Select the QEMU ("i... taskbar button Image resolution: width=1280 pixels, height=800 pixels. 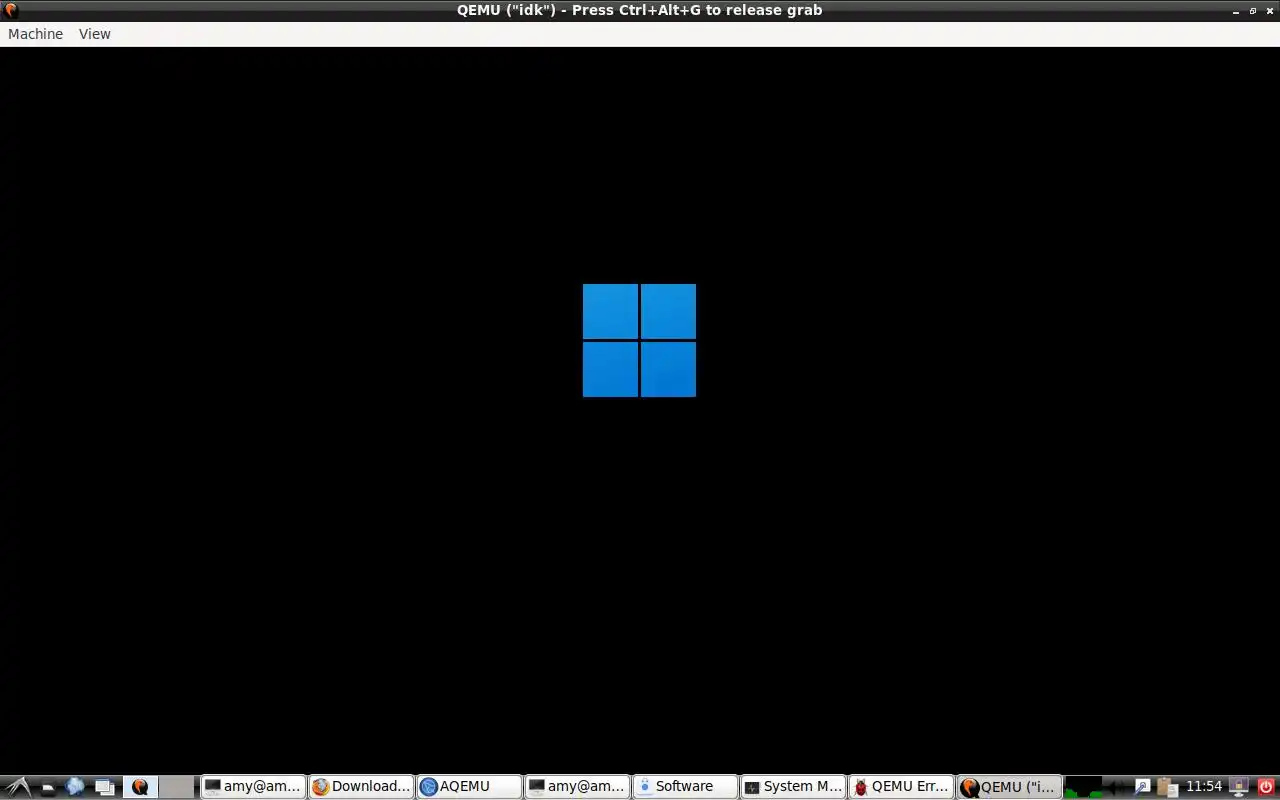(x=1009, y=787)
